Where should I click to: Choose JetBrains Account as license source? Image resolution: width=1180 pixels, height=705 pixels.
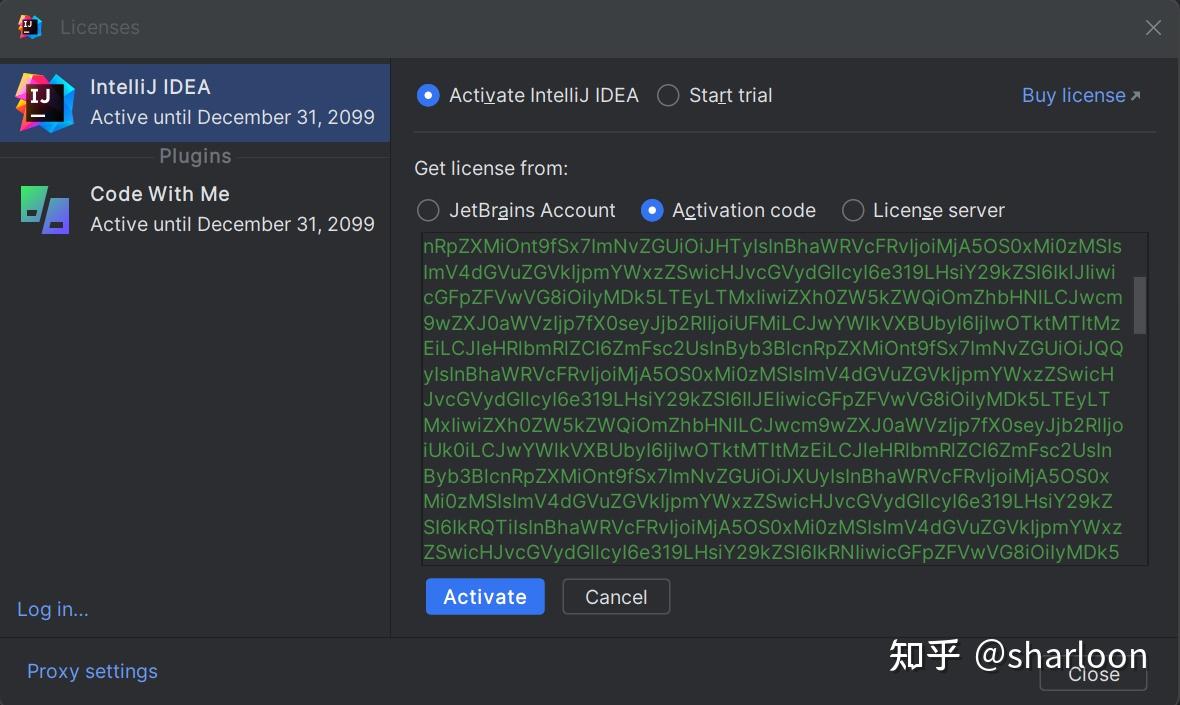[x=428, y=210]
